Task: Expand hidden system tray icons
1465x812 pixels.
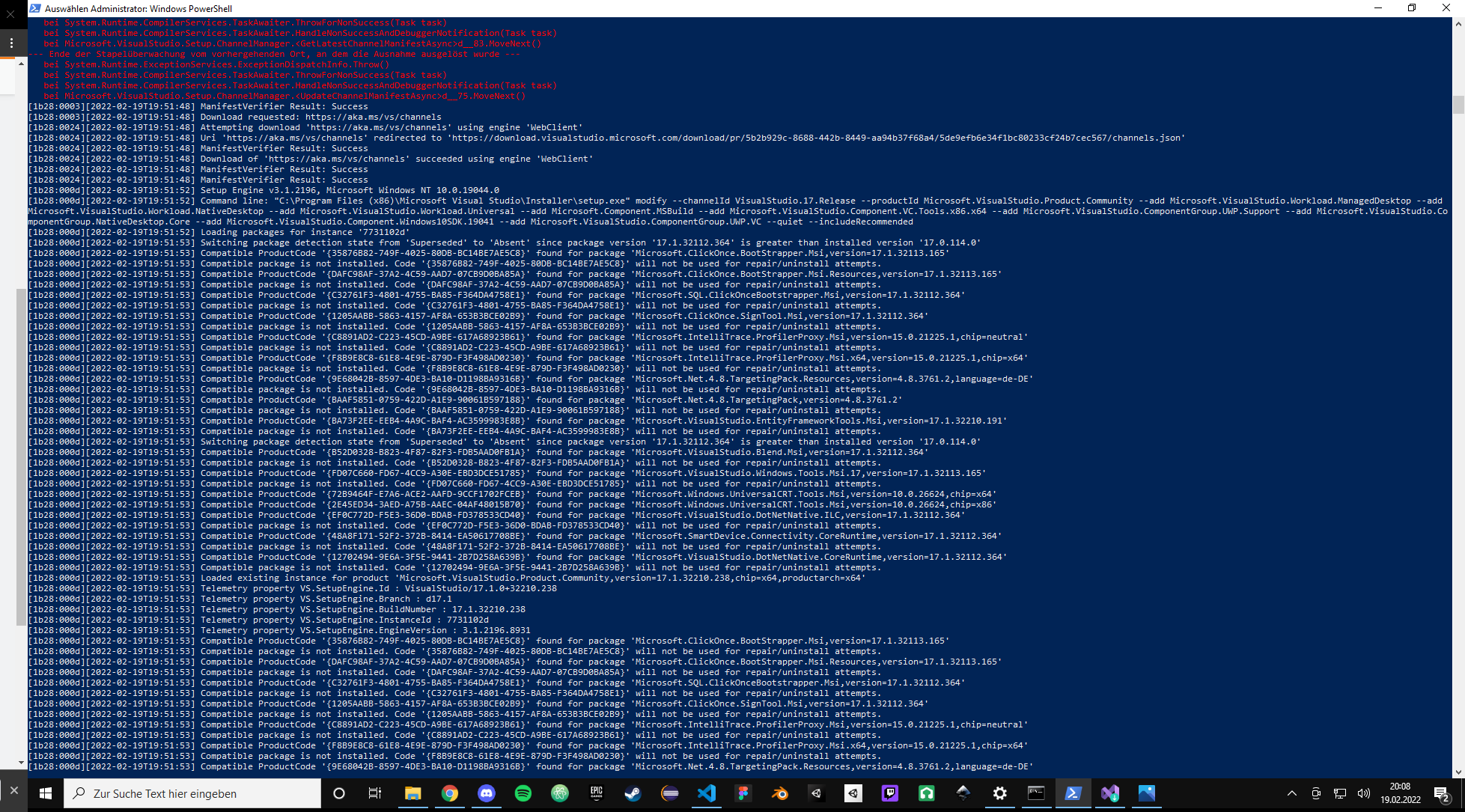Action: (1292, 793)
